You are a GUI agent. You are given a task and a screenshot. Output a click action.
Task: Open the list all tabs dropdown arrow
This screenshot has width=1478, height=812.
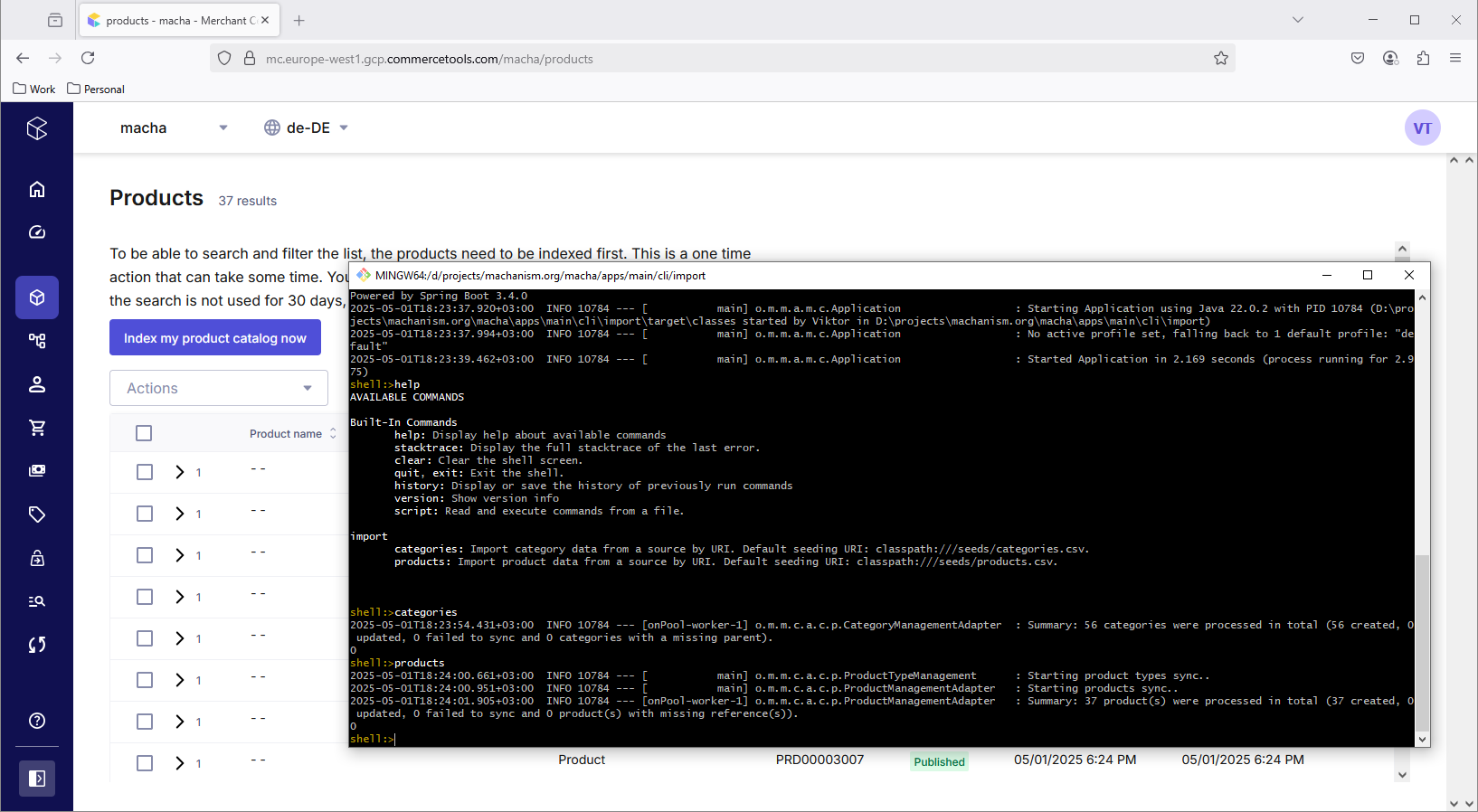tap(1298, 20)
